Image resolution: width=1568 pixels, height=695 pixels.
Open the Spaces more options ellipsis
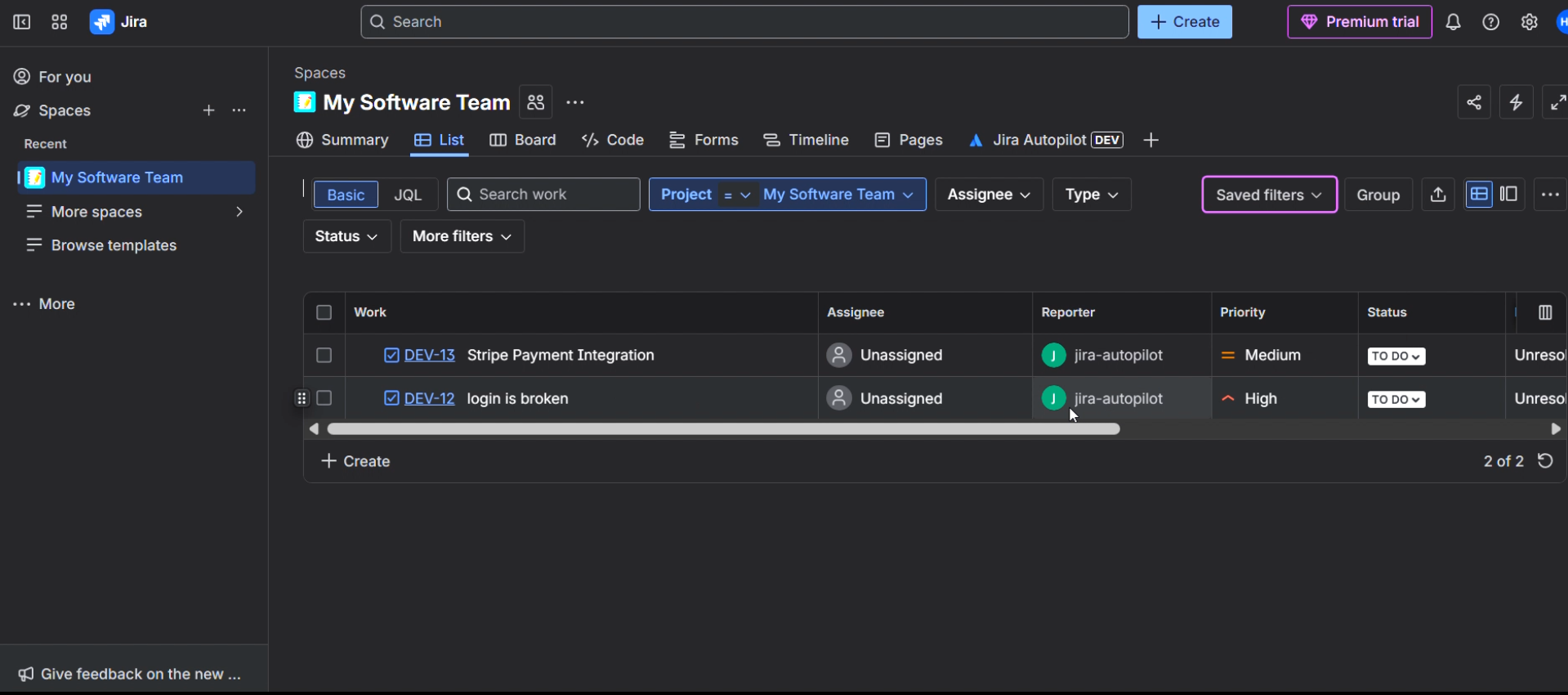(x=239, y=110)
